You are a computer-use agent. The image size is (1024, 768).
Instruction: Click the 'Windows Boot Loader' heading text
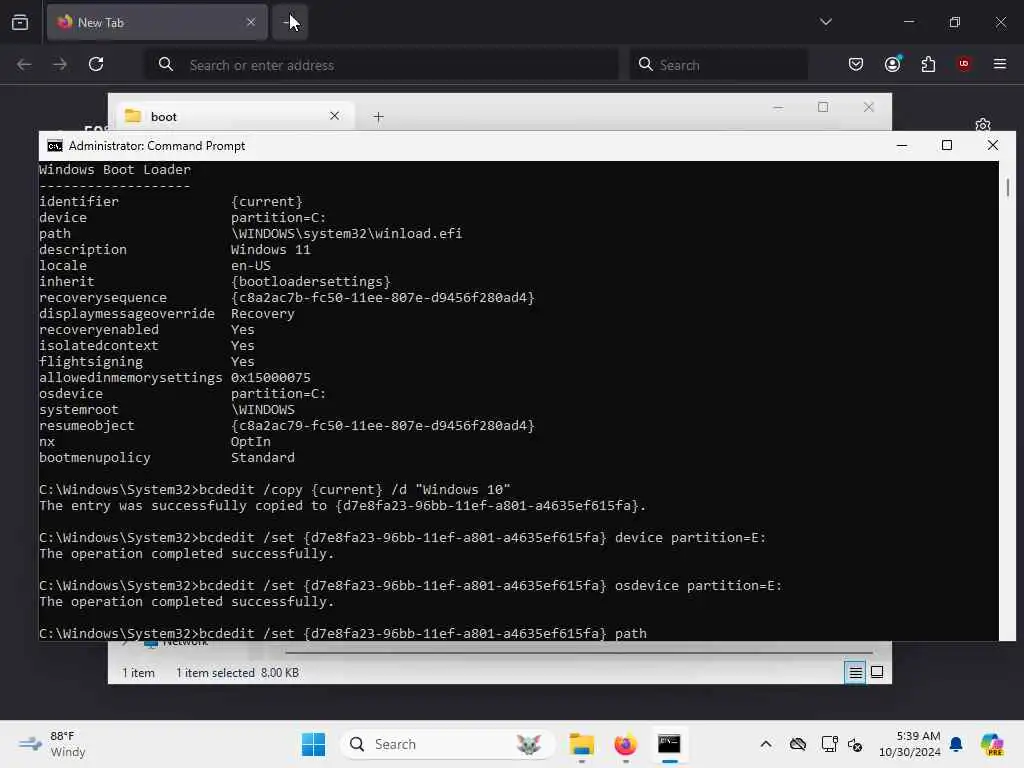tap(115, 170)
